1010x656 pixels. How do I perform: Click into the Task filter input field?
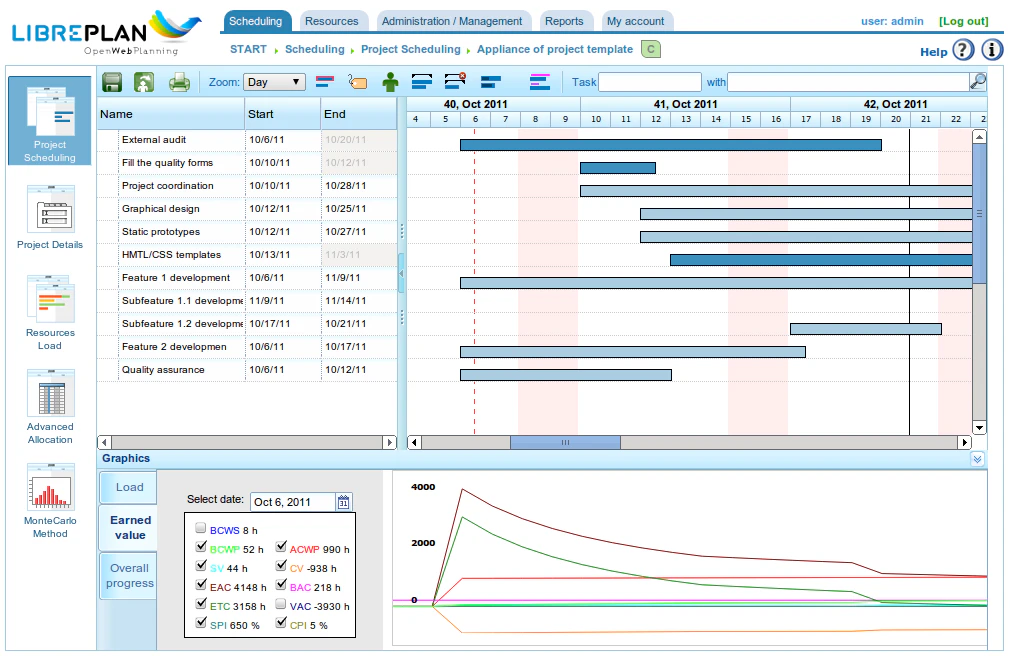click(x=650, y=82)
